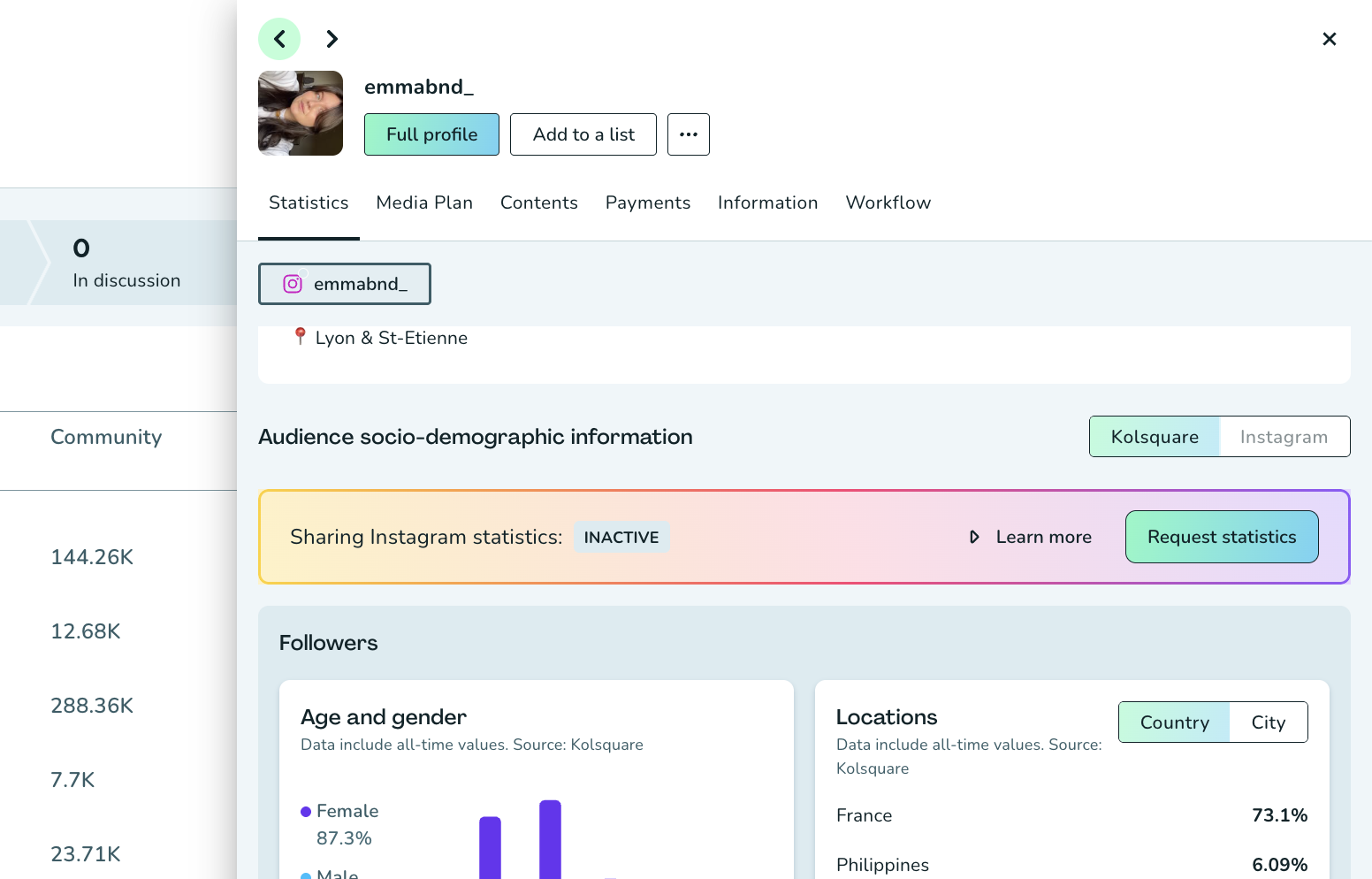This screenshot has width=1372, height=879.
Task: Open the Information tab
Action: pos(767,203)
